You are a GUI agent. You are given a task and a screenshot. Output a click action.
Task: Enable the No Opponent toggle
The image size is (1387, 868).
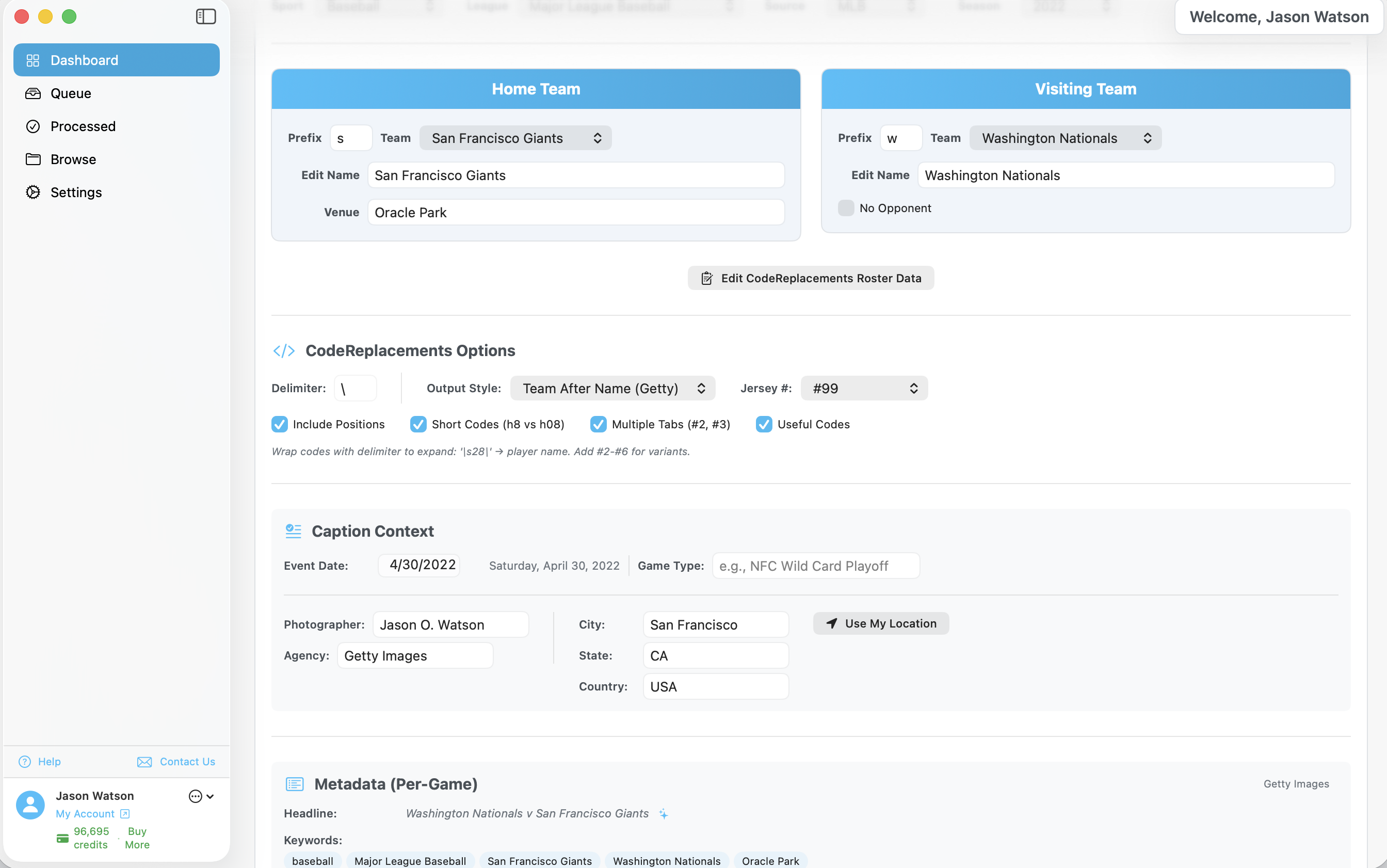[845, 208]
